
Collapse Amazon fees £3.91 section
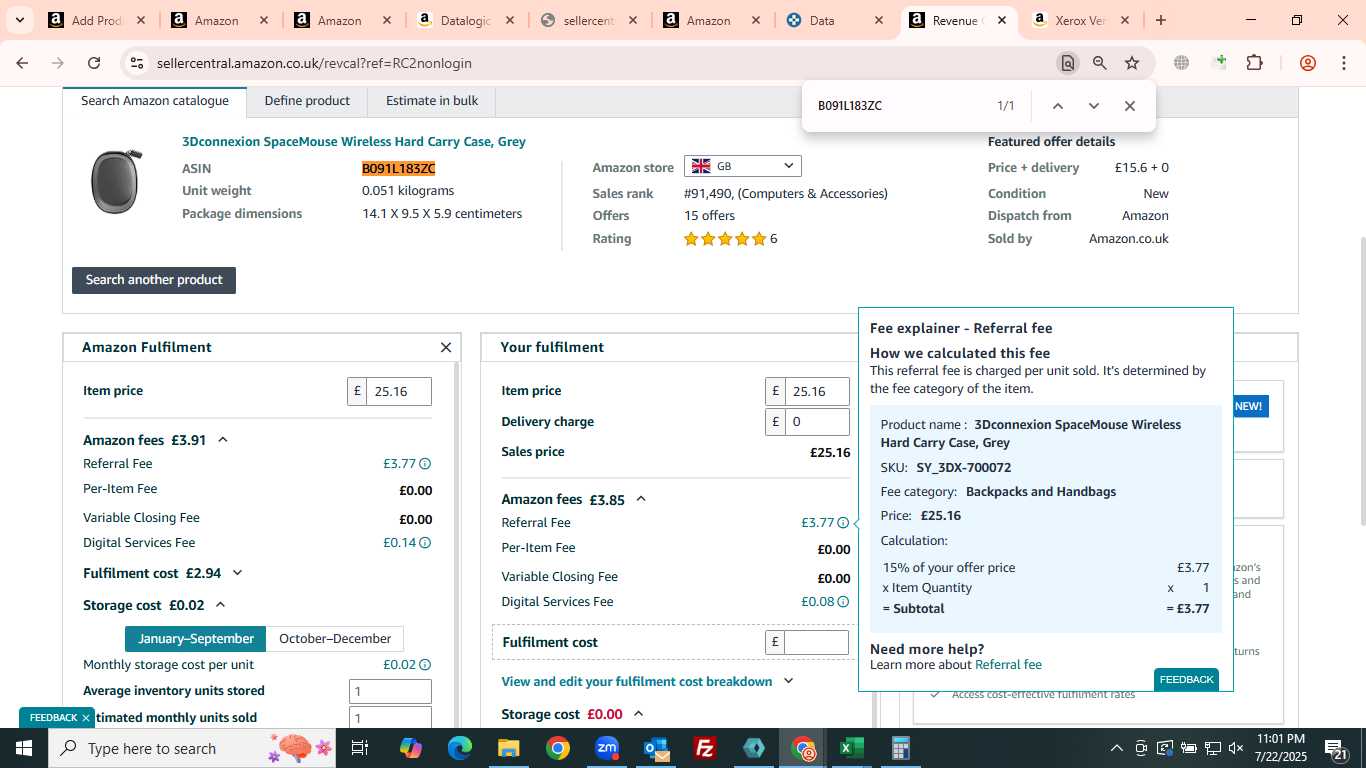223,440
